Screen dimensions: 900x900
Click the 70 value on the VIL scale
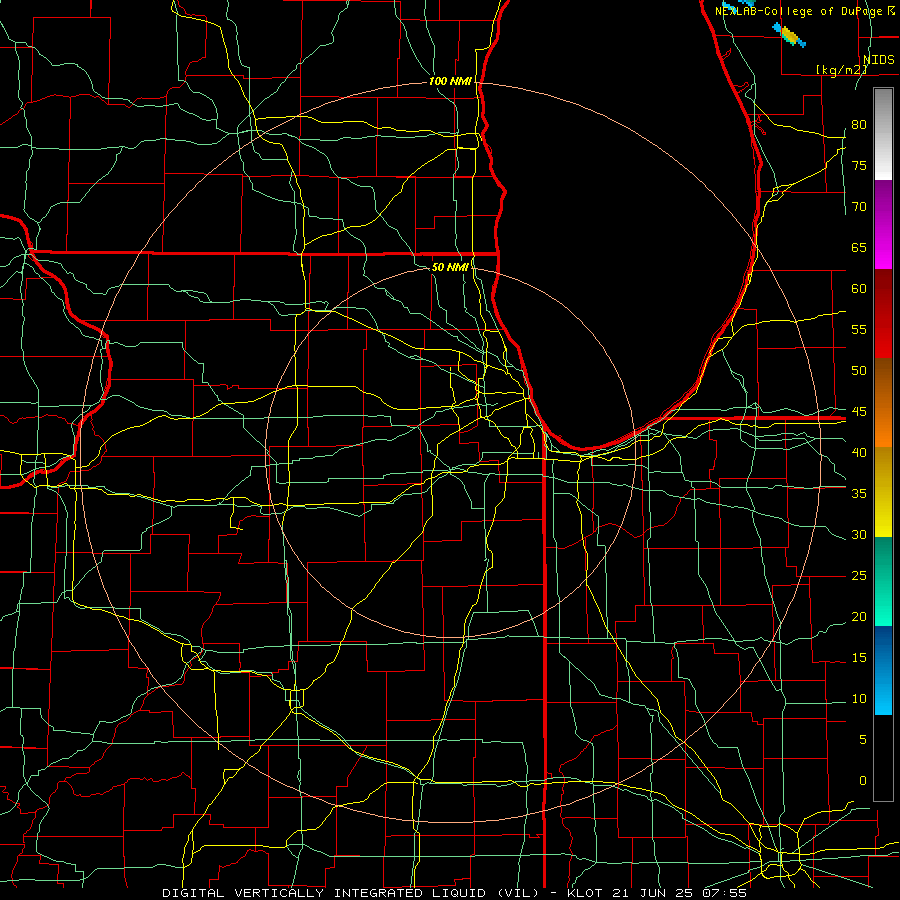pos(859,207)
